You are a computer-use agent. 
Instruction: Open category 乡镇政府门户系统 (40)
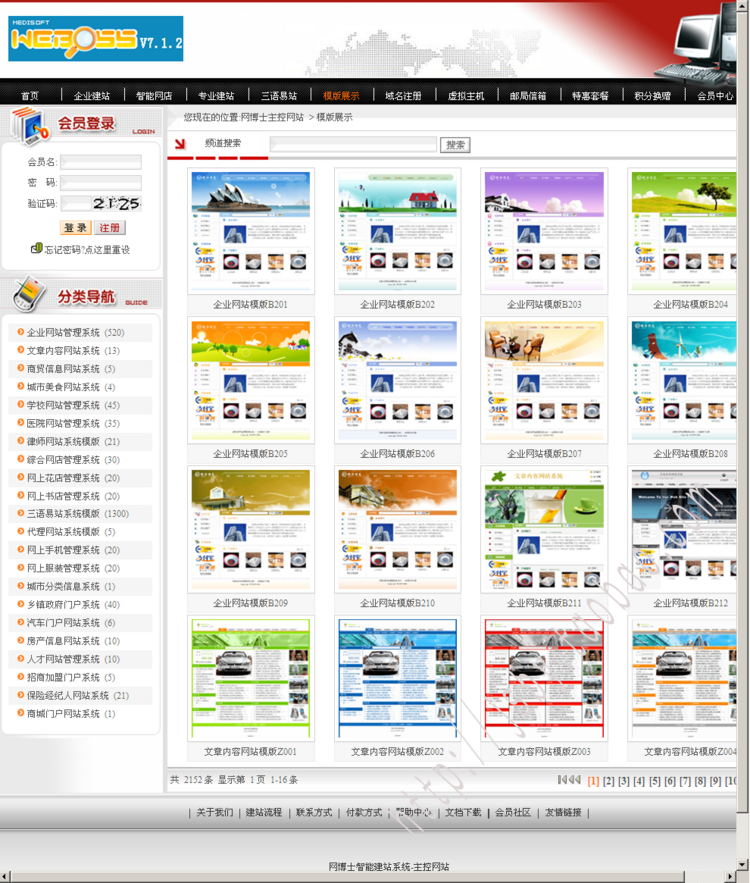tap(73, 604)
